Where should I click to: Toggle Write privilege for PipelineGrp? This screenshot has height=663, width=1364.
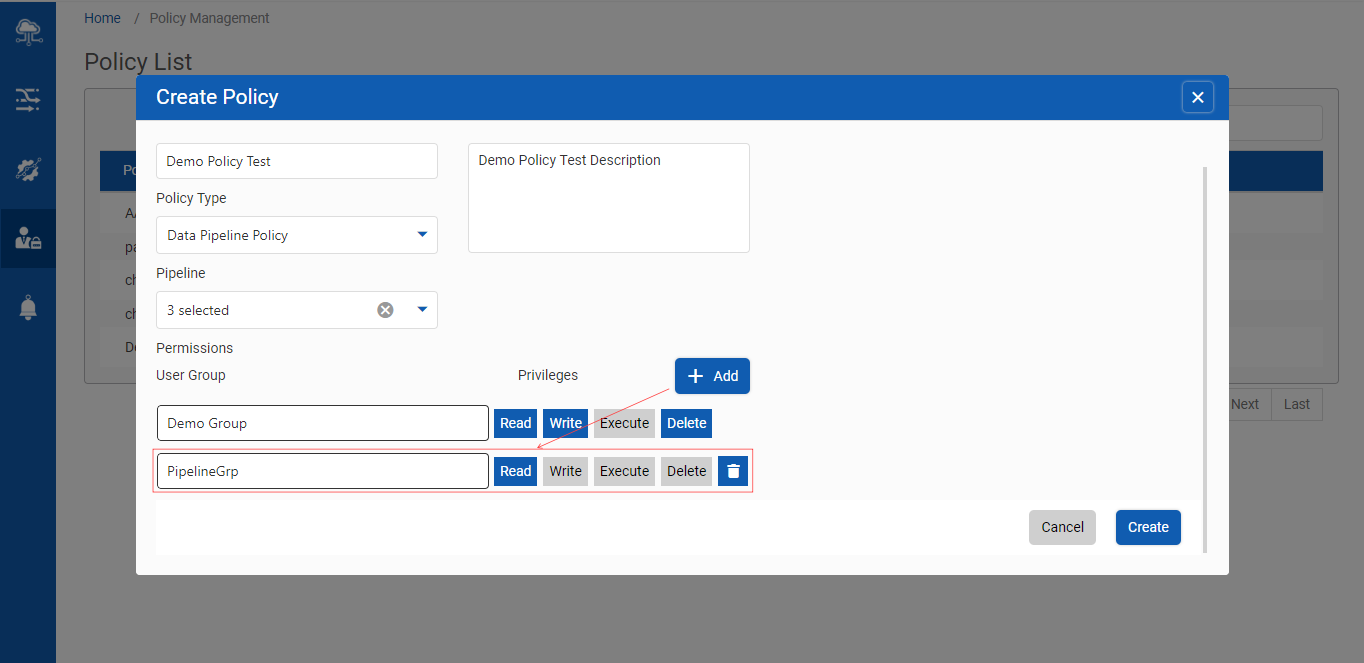tap(565, 471)
